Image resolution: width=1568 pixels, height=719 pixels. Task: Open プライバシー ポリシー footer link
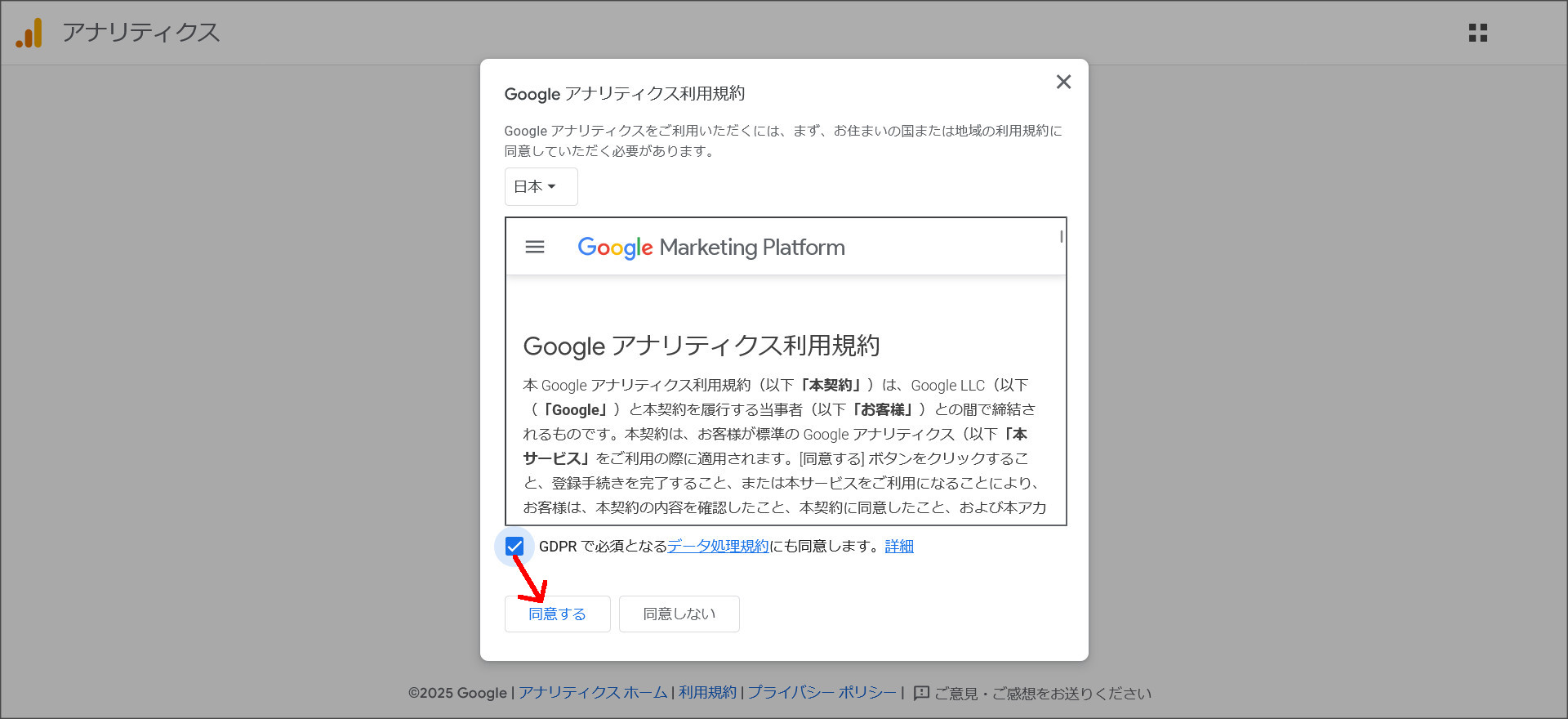tap(822, 693)
